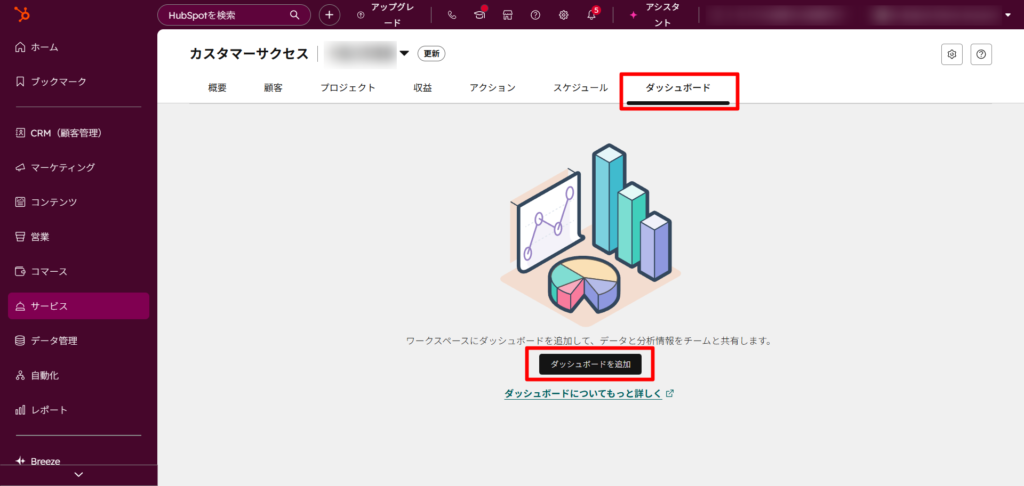The height and width of the screenshot is (486, 1024).
Task: Open 自動化 in sidebar
Action: 78,376
